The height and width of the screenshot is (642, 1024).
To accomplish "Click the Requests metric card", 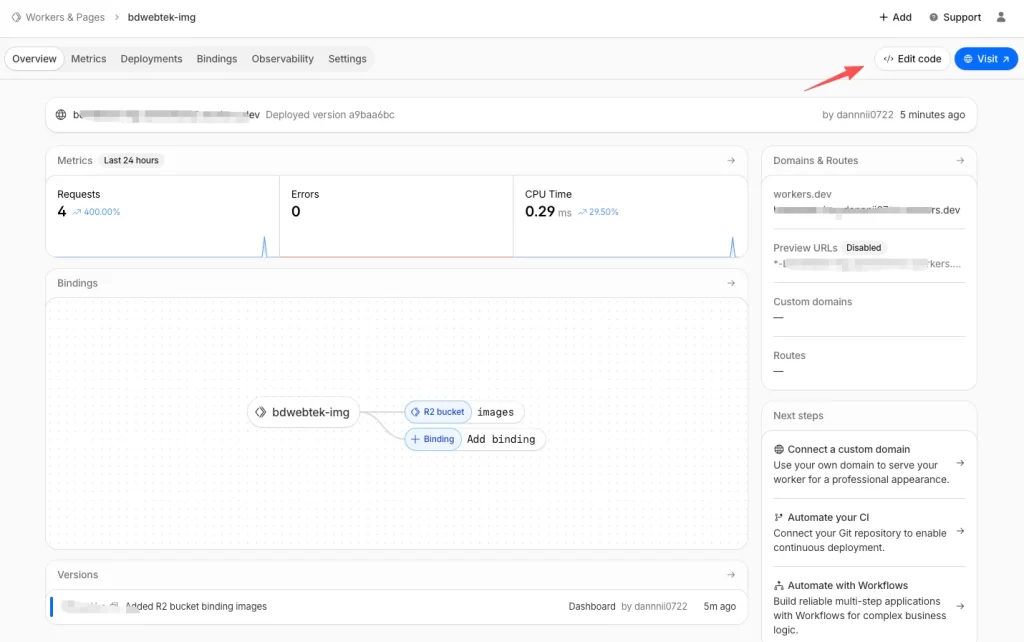I will coord(163,216).
